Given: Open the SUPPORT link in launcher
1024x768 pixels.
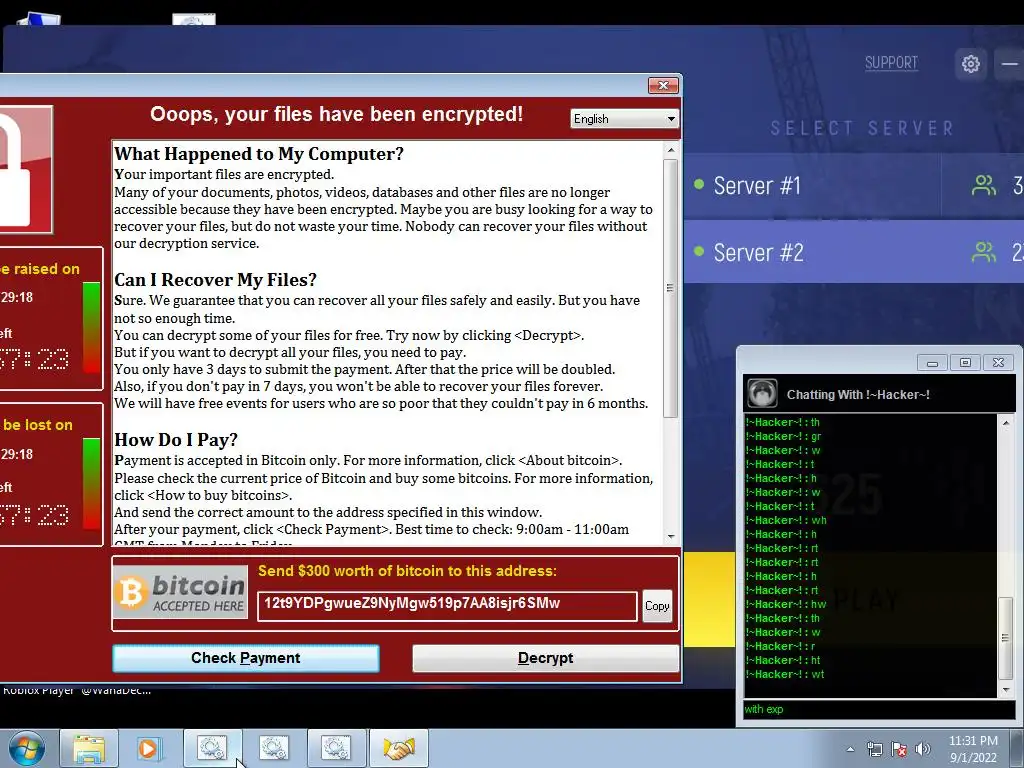Looking at the screenshot, I should [x=891, y=63].
